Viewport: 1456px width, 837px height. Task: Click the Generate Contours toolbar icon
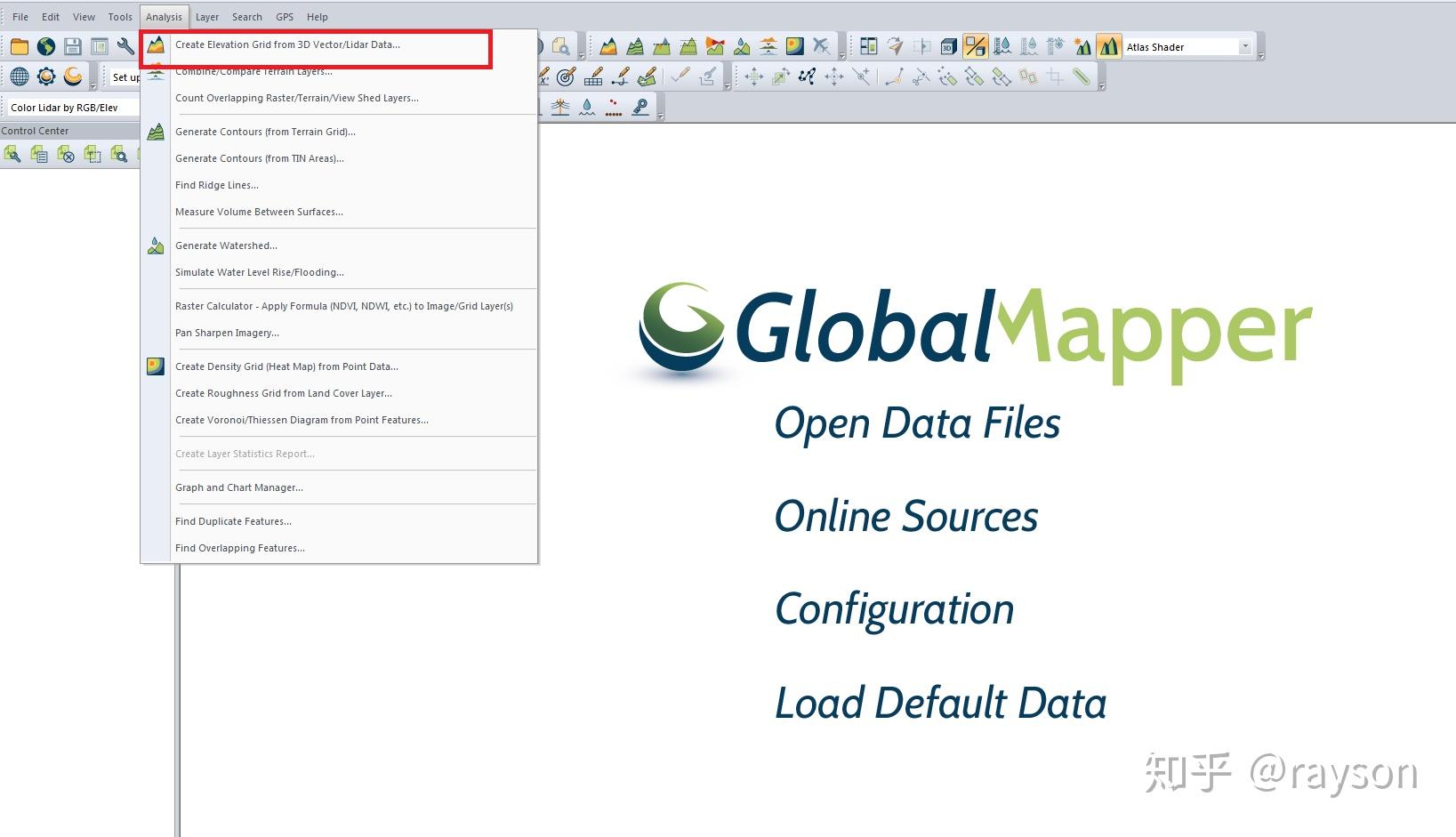(x=635, y=46)
